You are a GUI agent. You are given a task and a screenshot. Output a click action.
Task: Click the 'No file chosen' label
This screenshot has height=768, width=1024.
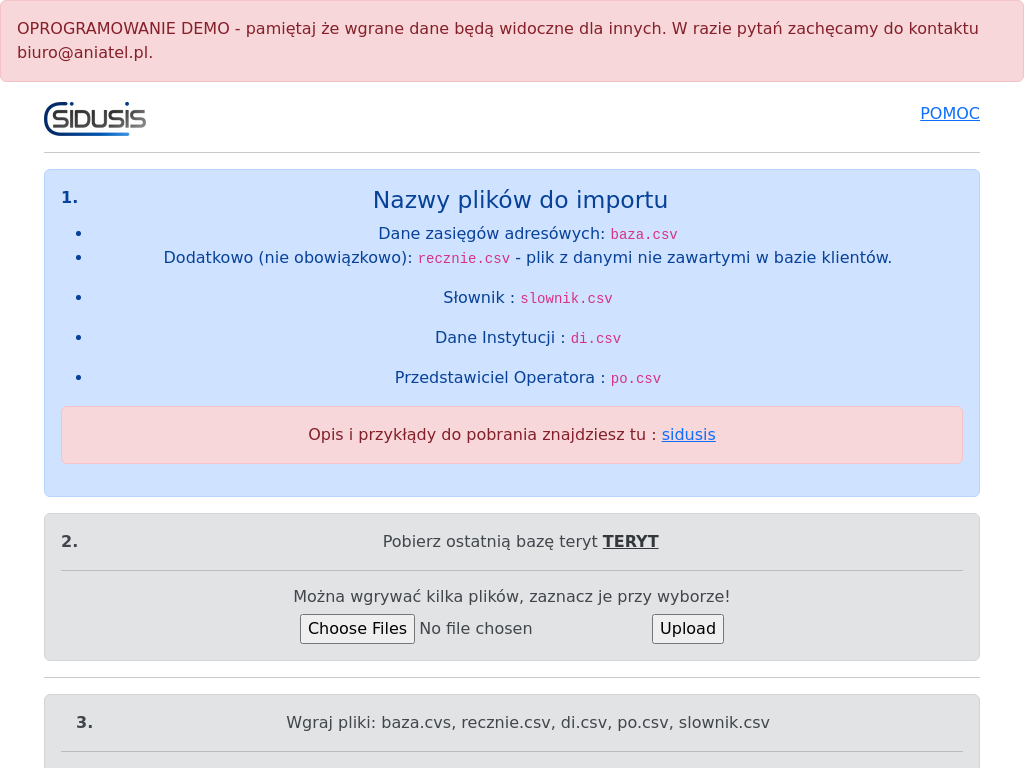pyautogui.click(x=476, y=629)
